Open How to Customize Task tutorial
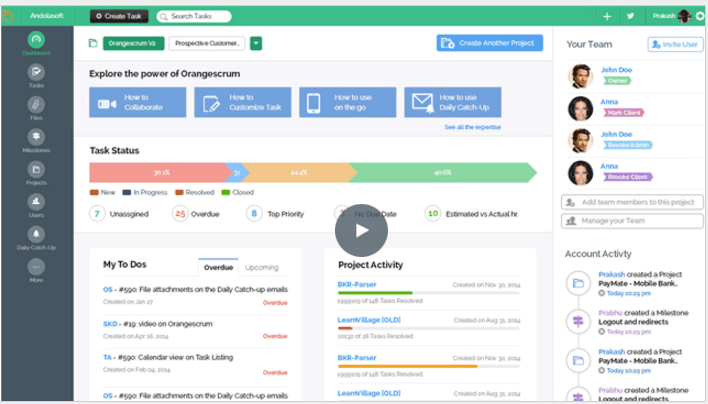Image resolution: width=708 pixels, height=404 pixels. (243, 102)
